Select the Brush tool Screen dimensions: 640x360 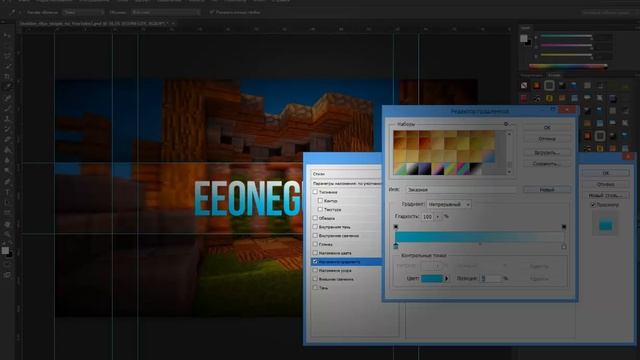[x=7, y=108]
